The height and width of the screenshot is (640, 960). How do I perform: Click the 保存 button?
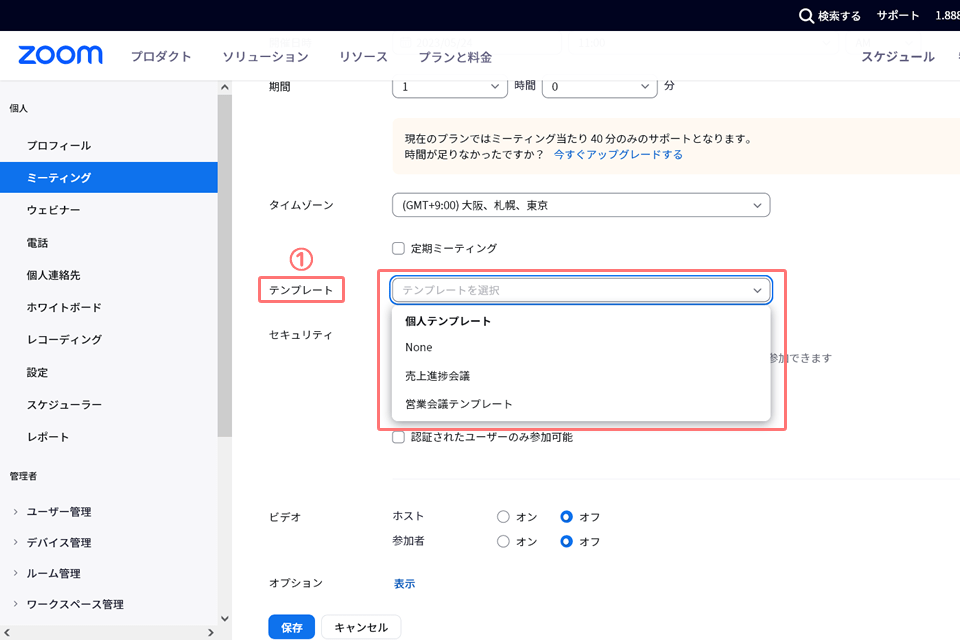point(291,627)
